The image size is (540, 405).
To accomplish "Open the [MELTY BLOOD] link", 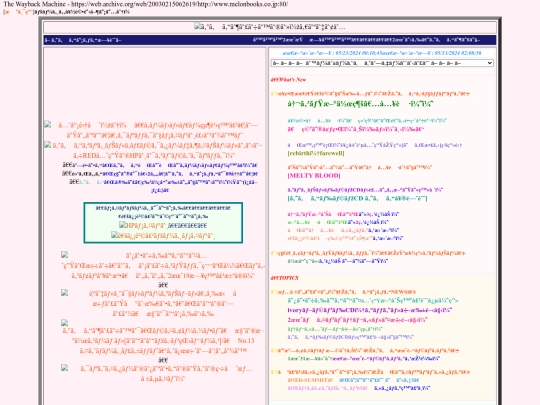I will coord(314,176).
